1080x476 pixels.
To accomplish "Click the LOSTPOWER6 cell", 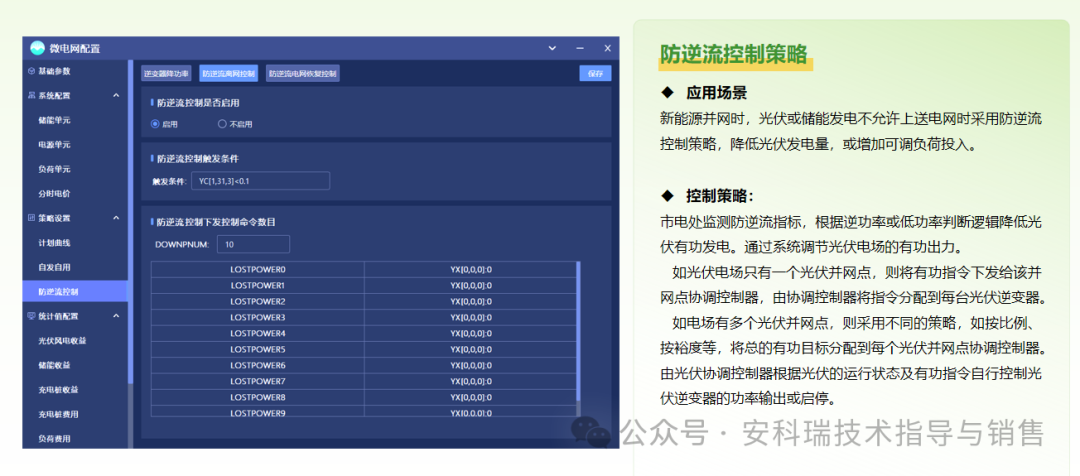I will 258,365.
